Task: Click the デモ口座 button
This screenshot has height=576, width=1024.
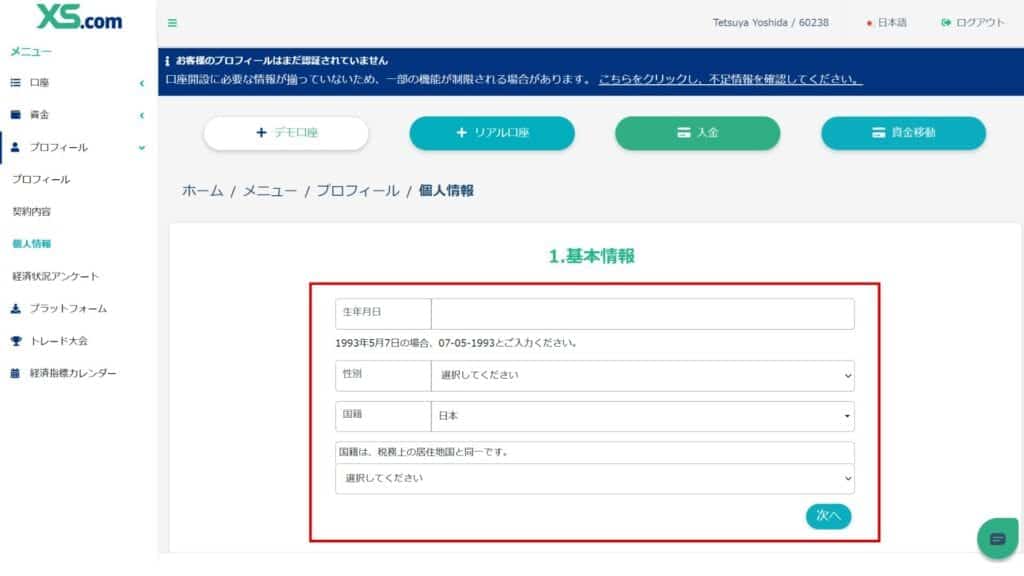Action: point(286,133)
